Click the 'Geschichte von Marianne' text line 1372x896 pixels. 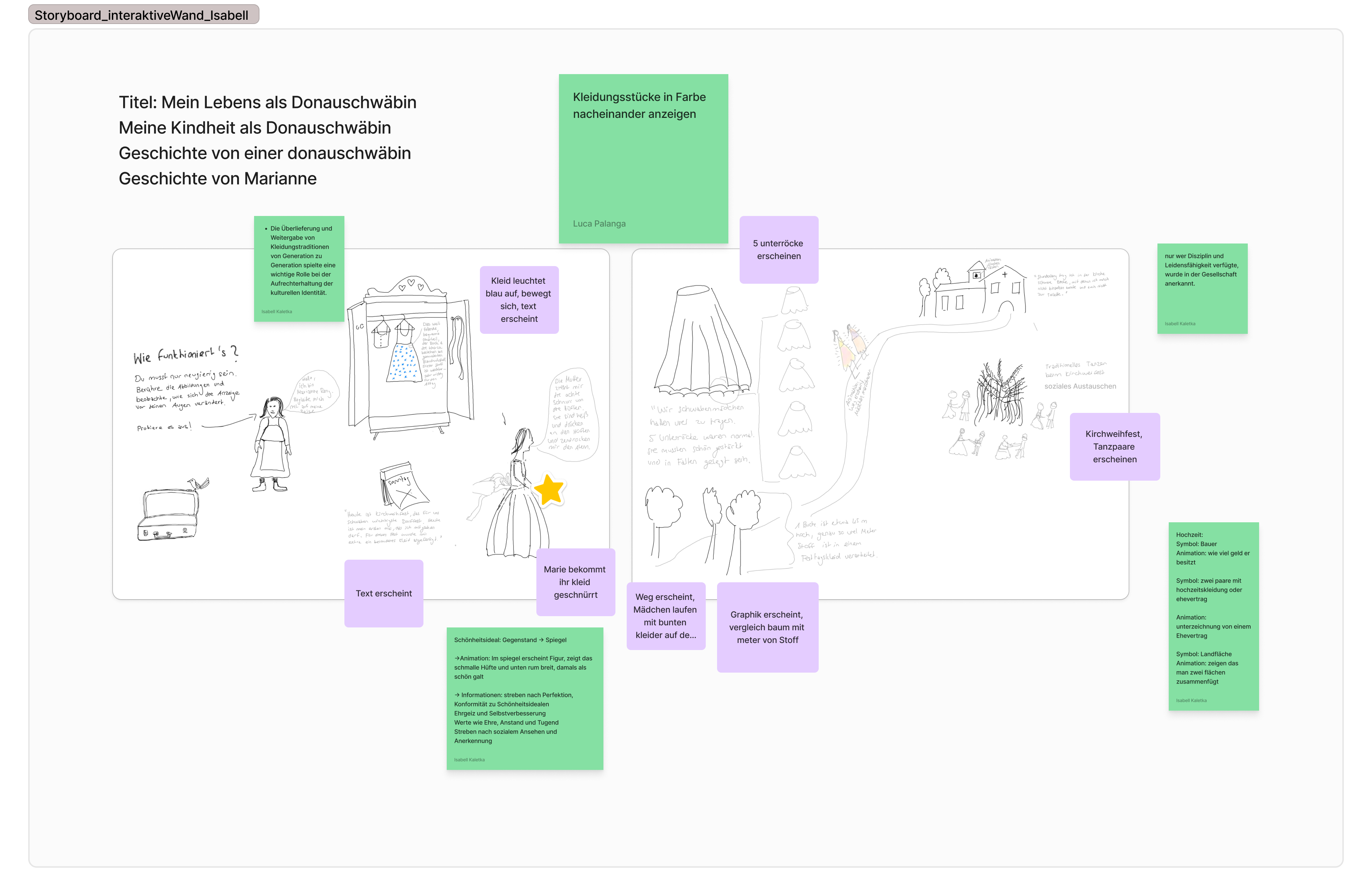(217, 178)
